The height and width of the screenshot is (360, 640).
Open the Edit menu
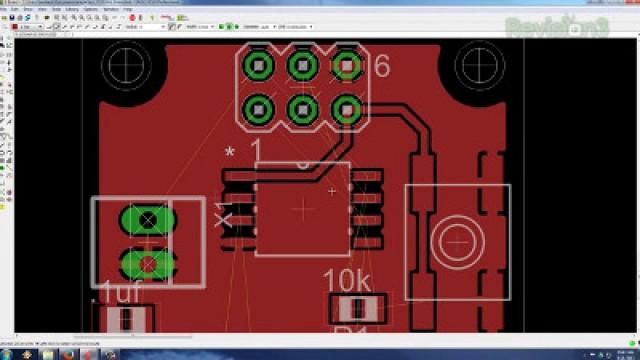coord(15,9)
